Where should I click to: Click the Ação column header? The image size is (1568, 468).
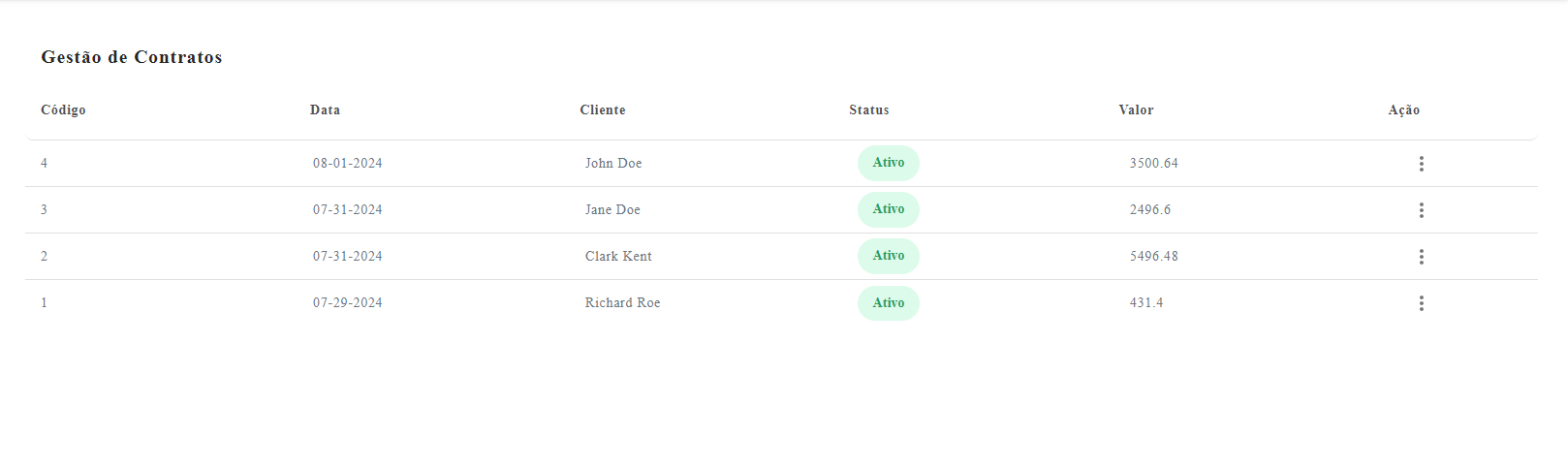coord(1403,110)
